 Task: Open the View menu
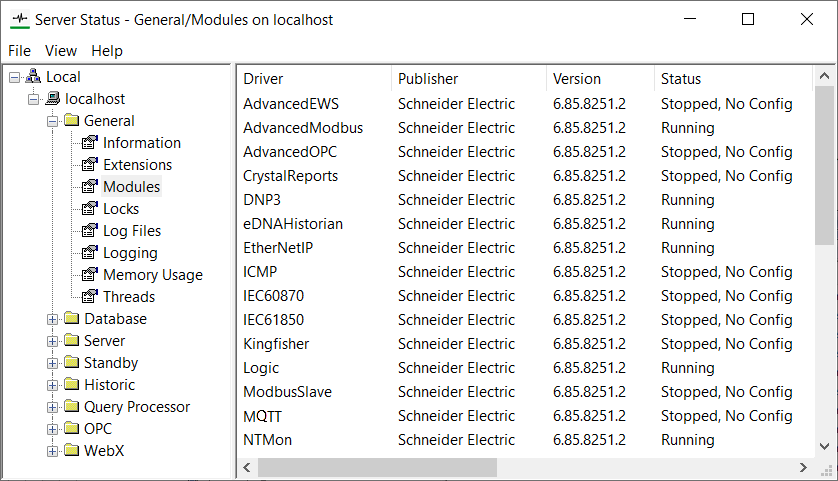click(61, 51)
